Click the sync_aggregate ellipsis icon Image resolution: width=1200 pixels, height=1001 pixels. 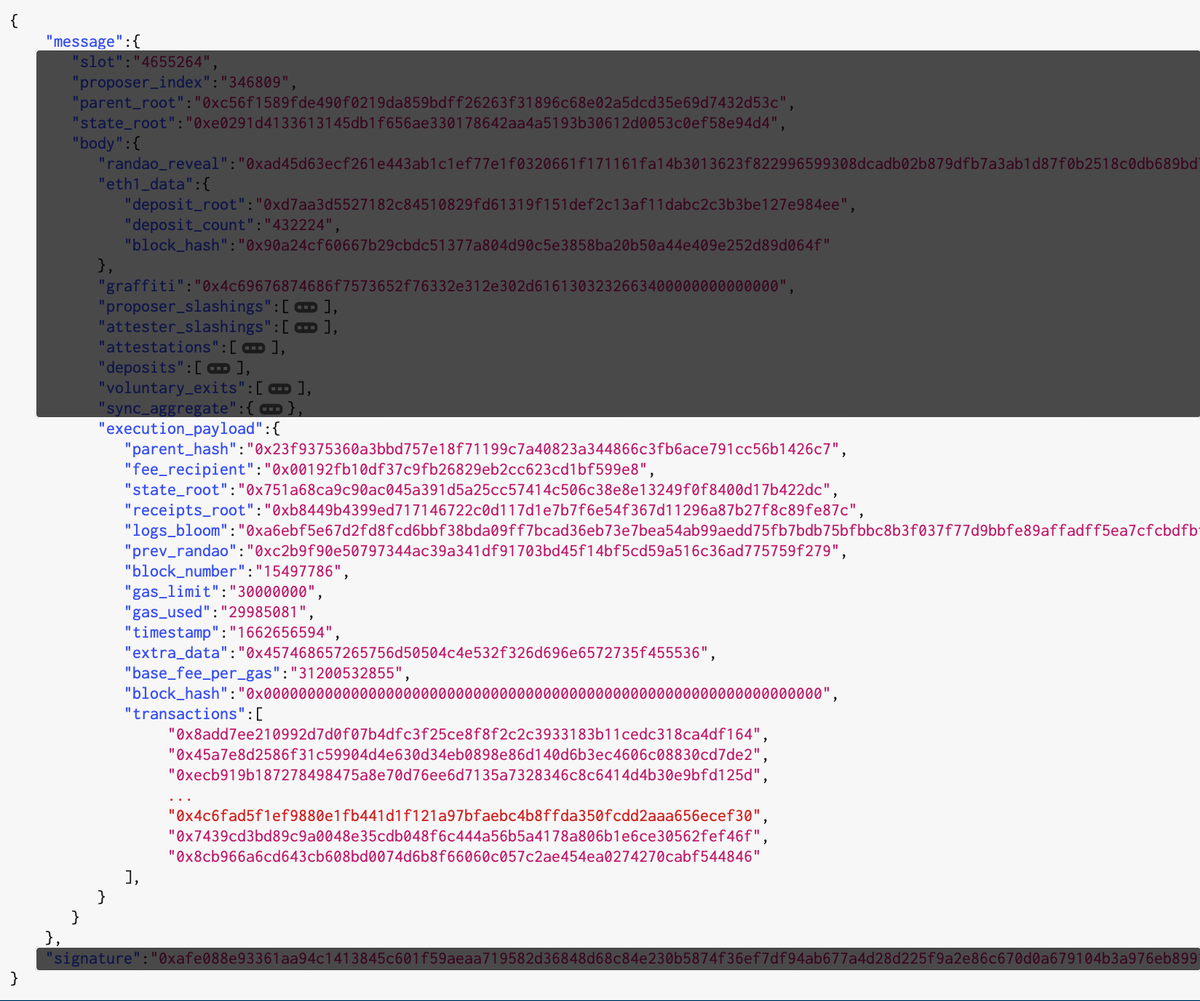(270, 409)
